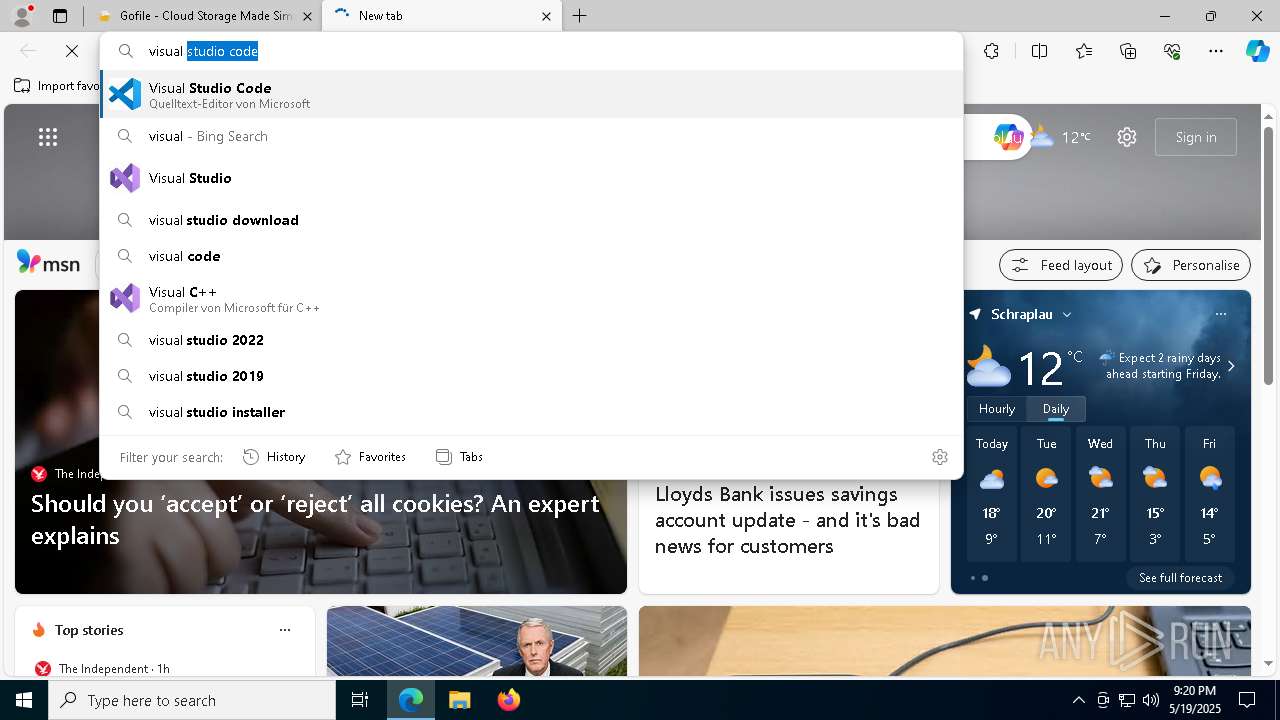Choose 'visual studio installer' suggestion
Image resolution: width=1280 pixels, height=720 pixels.
[532, 412]
